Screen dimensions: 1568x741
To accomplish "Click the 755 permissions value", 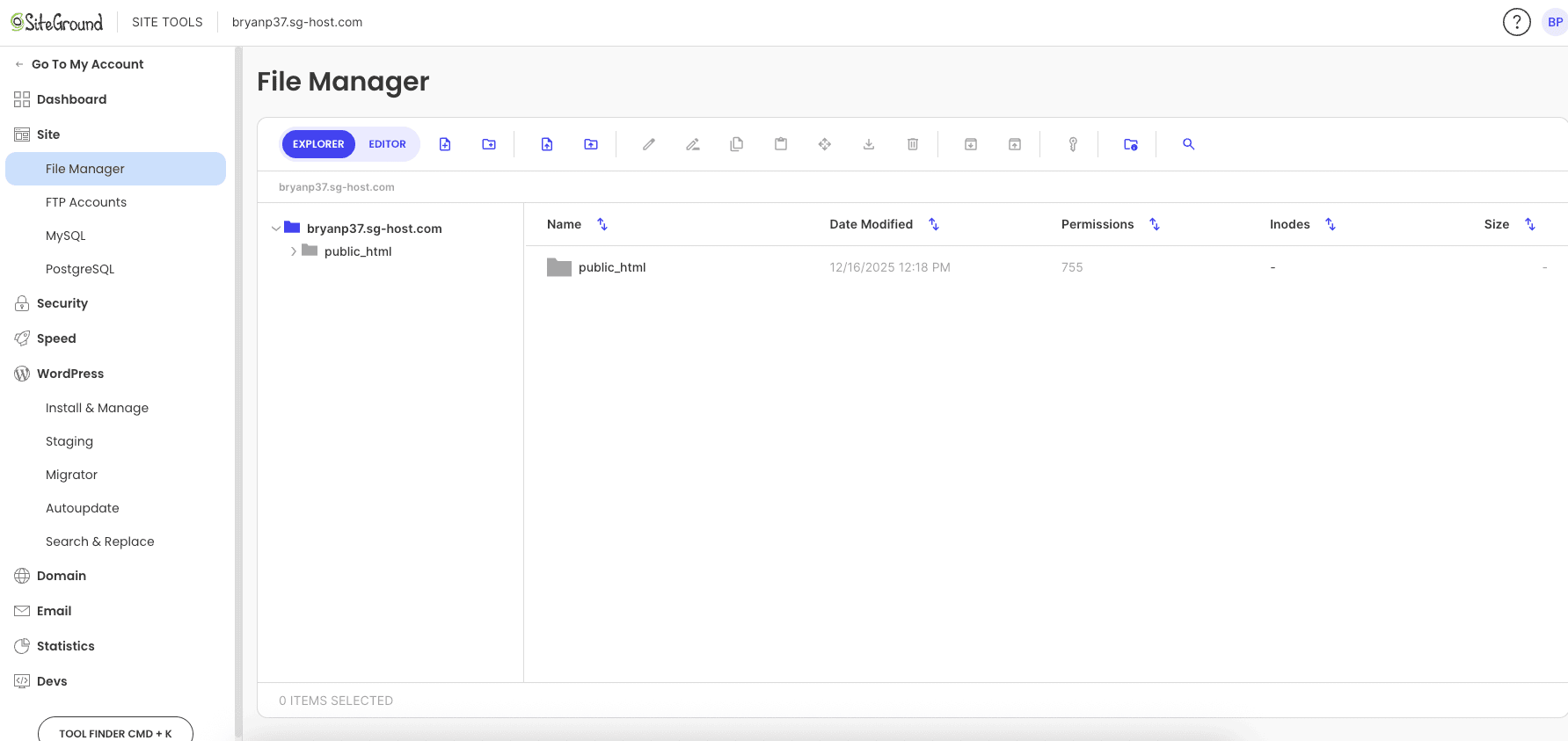I will coord(1072,267).
